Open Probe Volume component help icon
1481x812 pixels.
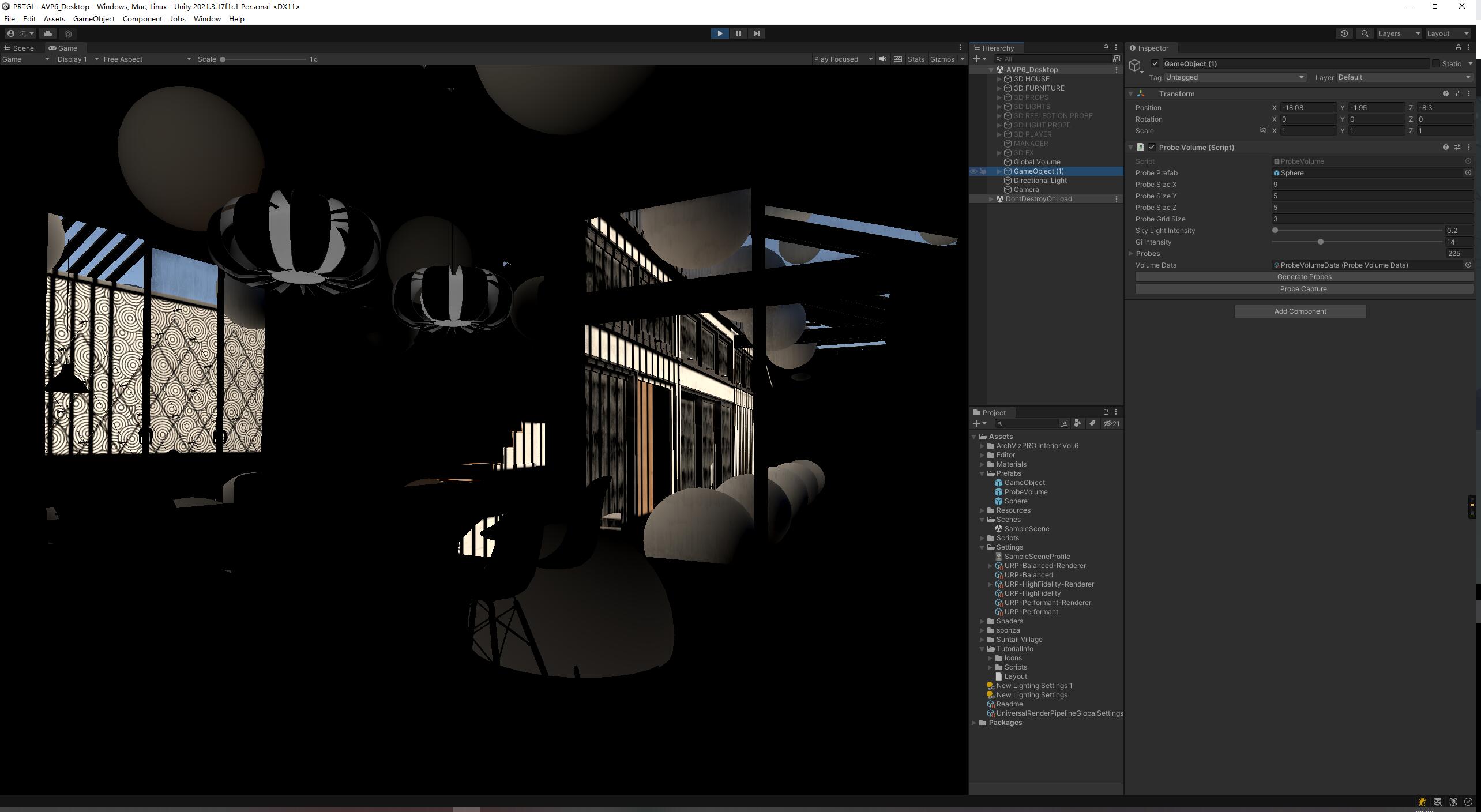[x=1445, y=148]
